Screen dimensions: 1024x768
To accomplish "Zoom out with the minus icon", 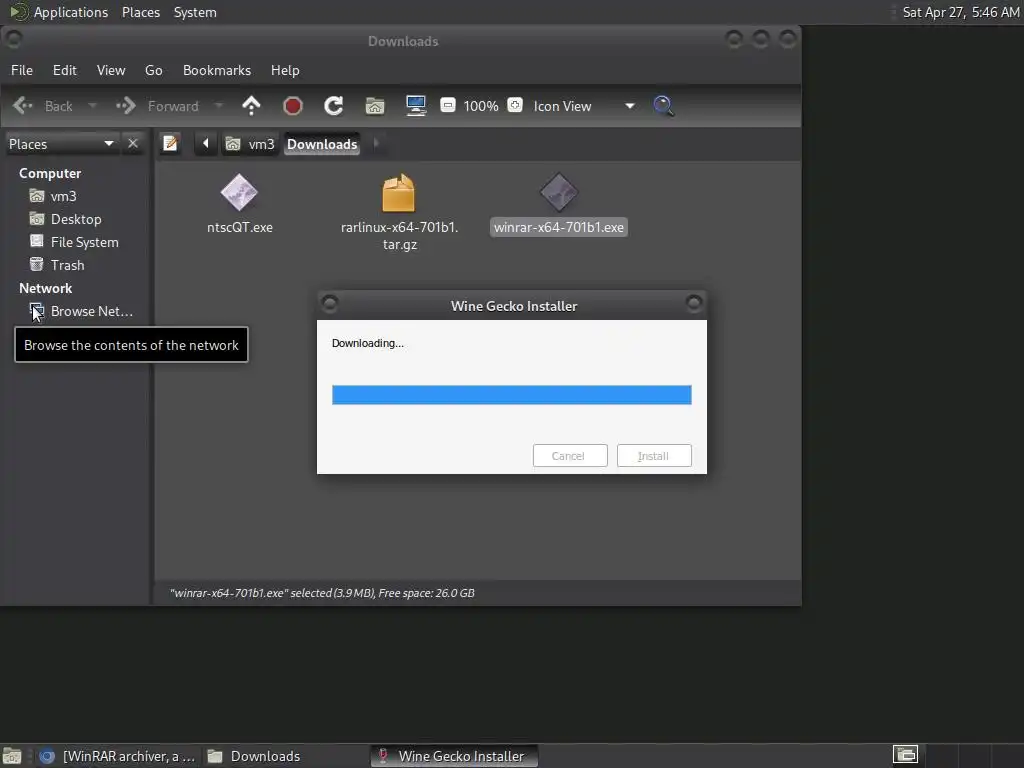I will (x=447, y=105).
